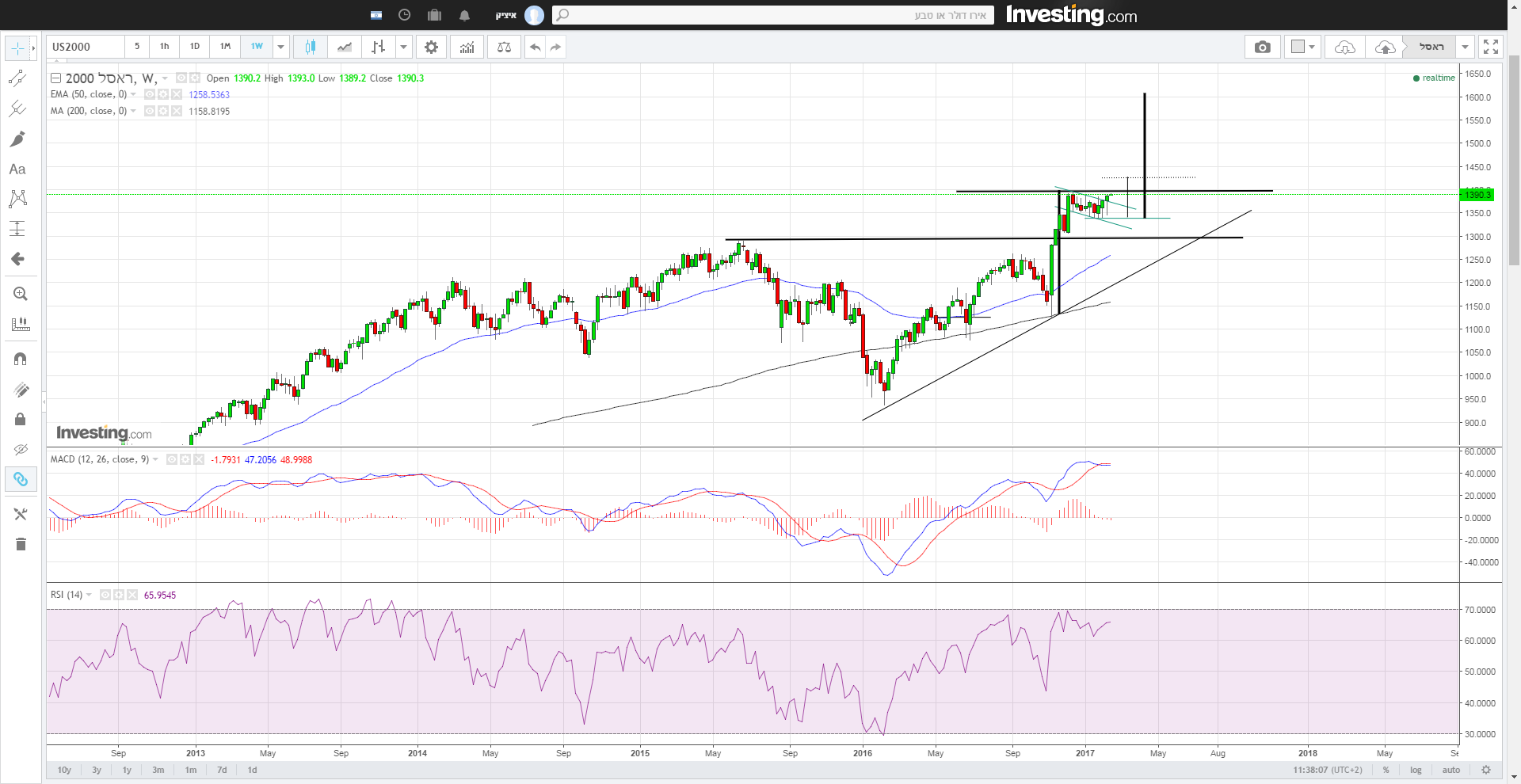This screenshot has width=1521, height=784.
Task: Toggle sync drawings link icon
Action: coord(21,479)
